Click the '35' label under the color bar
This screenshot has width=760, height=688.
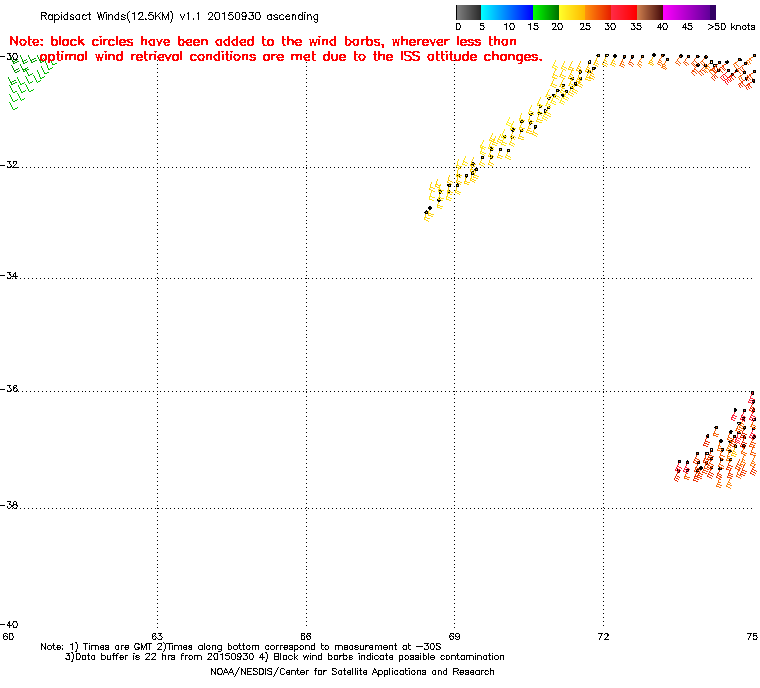(x=636, y=27)
